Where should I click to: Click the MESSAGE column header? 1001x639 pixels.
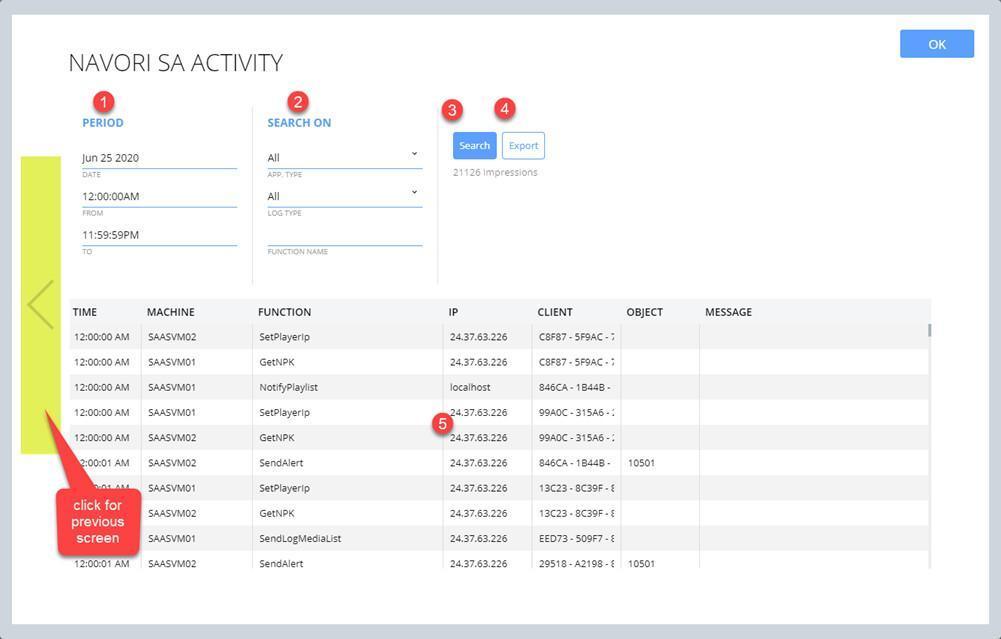tap(728, 312)
